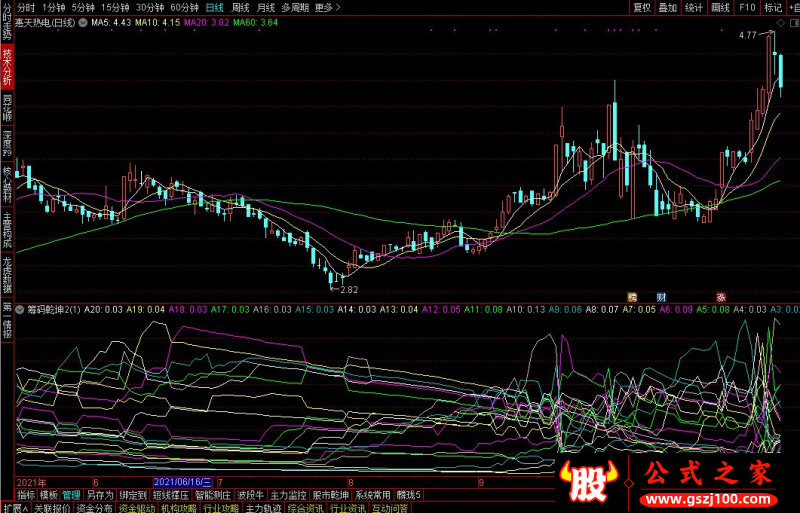Open the 综合资讯 bottom tab

(305, 508)
